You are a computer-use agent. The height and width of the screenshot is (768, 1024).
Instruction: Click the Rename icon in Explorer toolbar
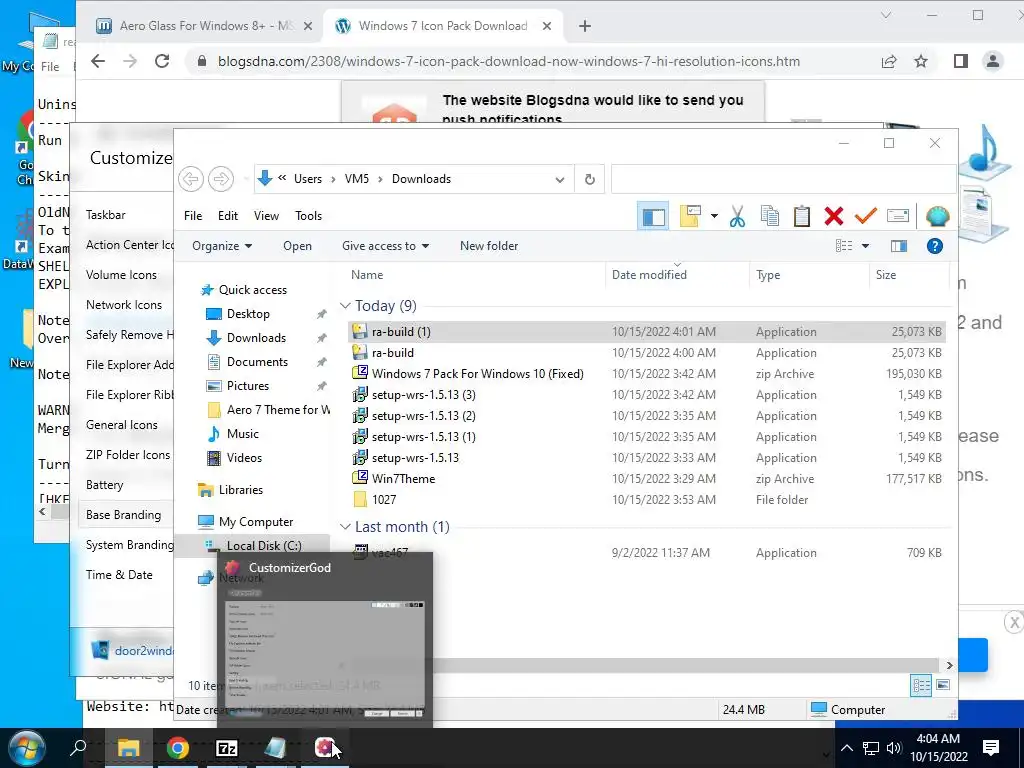point(898,216)
